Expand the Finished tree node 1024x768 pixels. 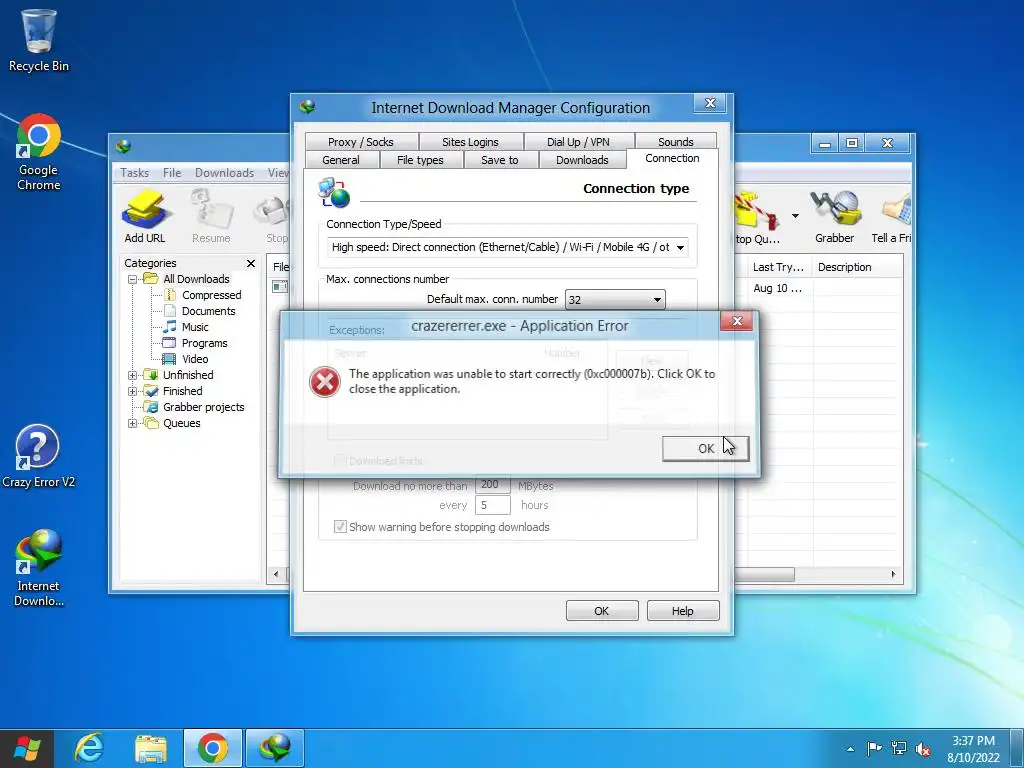click(x=132, y=391)
